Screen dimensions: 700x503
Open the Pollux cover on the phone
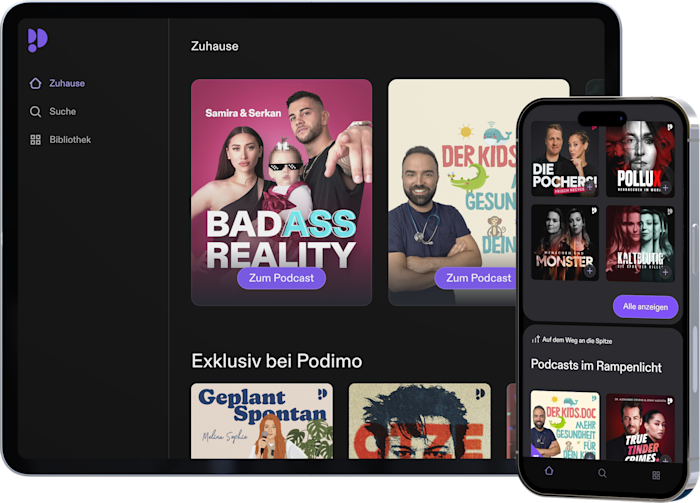tap(640, 158)
